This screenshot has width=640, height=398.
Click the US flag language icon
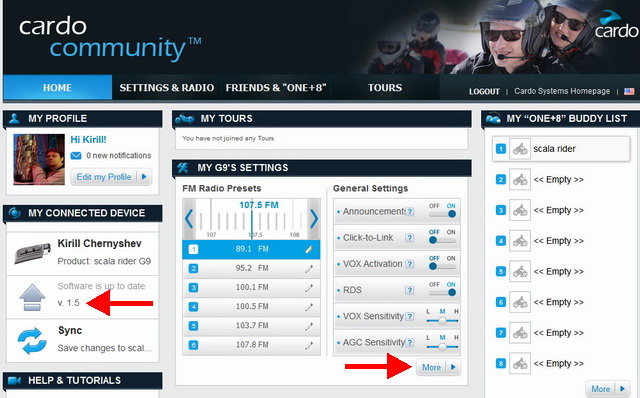(629, 91)
